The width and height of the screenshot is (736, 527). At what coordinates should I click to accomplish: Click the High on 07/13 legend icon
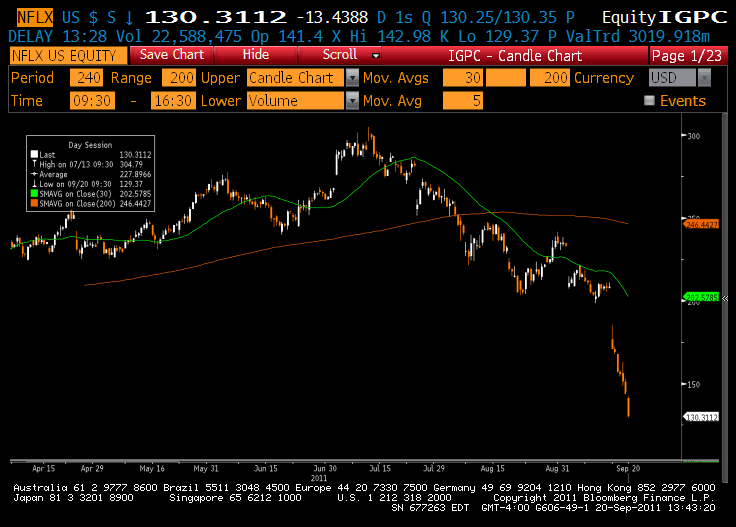pos(34,164)
